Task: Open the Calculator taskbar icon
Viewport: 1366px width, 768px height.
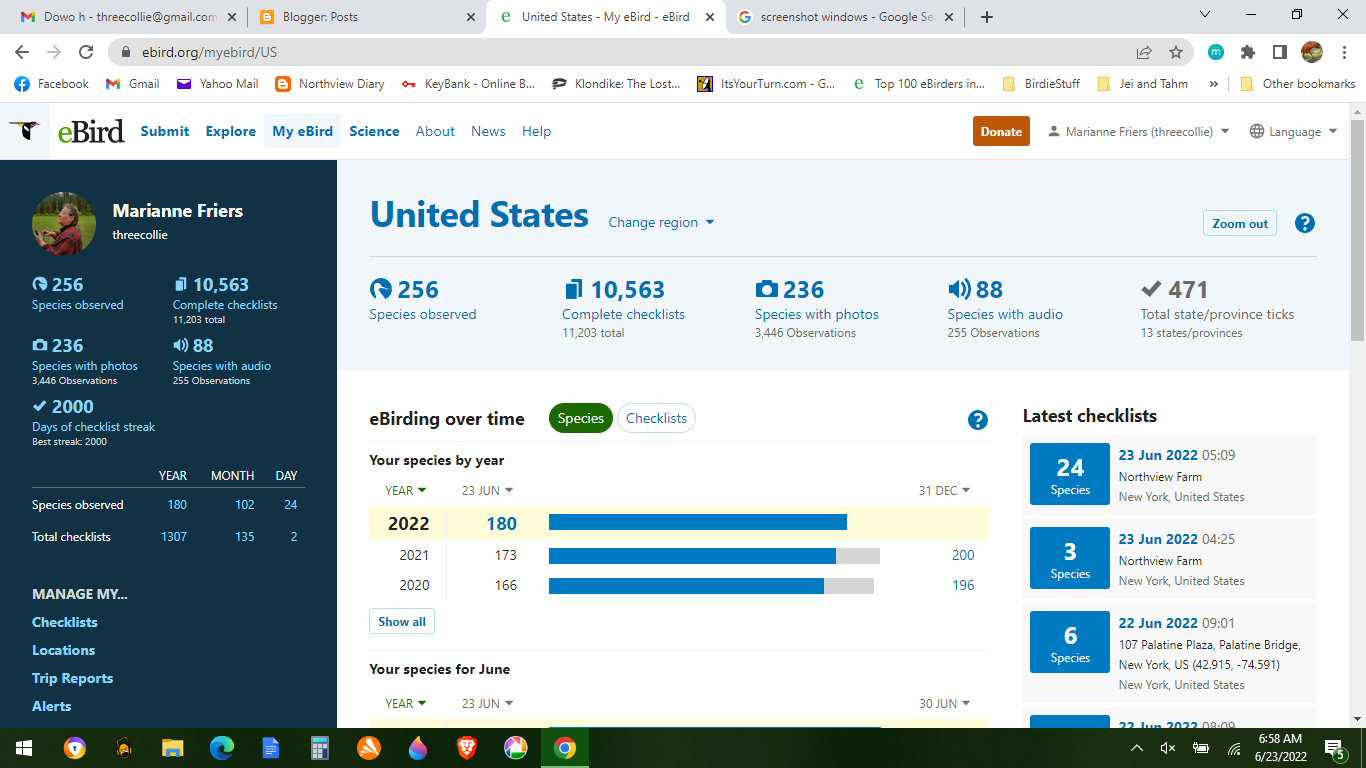Action: click(x=319, y=747)
